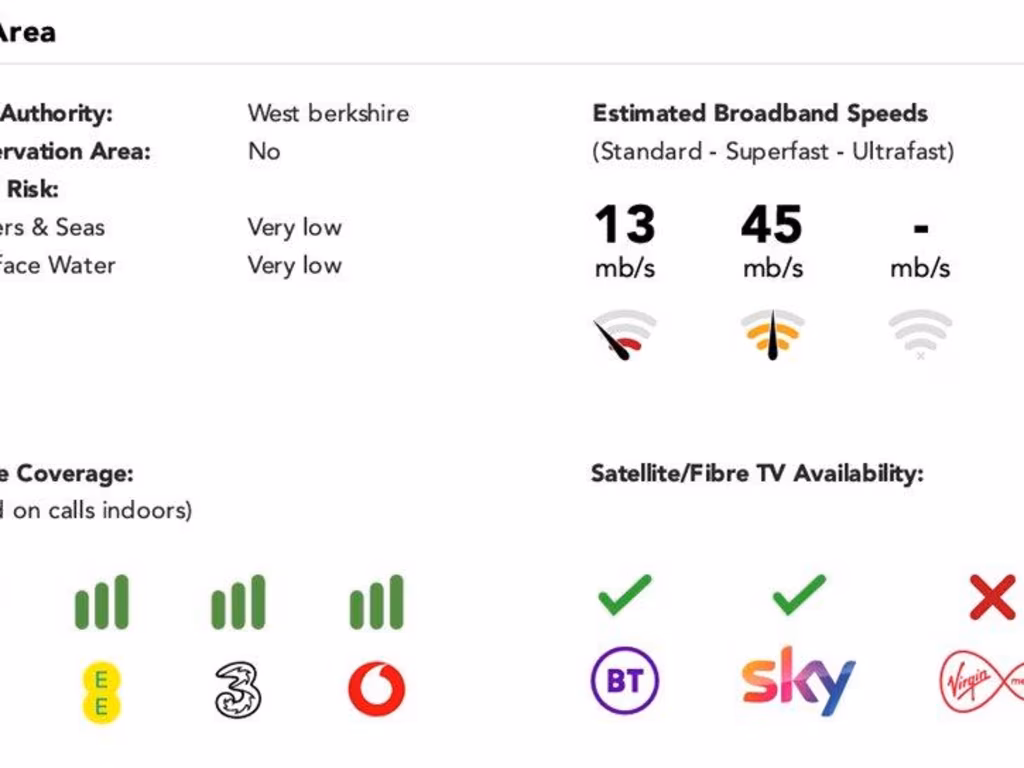This screenshot has height=768, width=1024.
Task: Click the Three network logo
Action: (240, 690)
